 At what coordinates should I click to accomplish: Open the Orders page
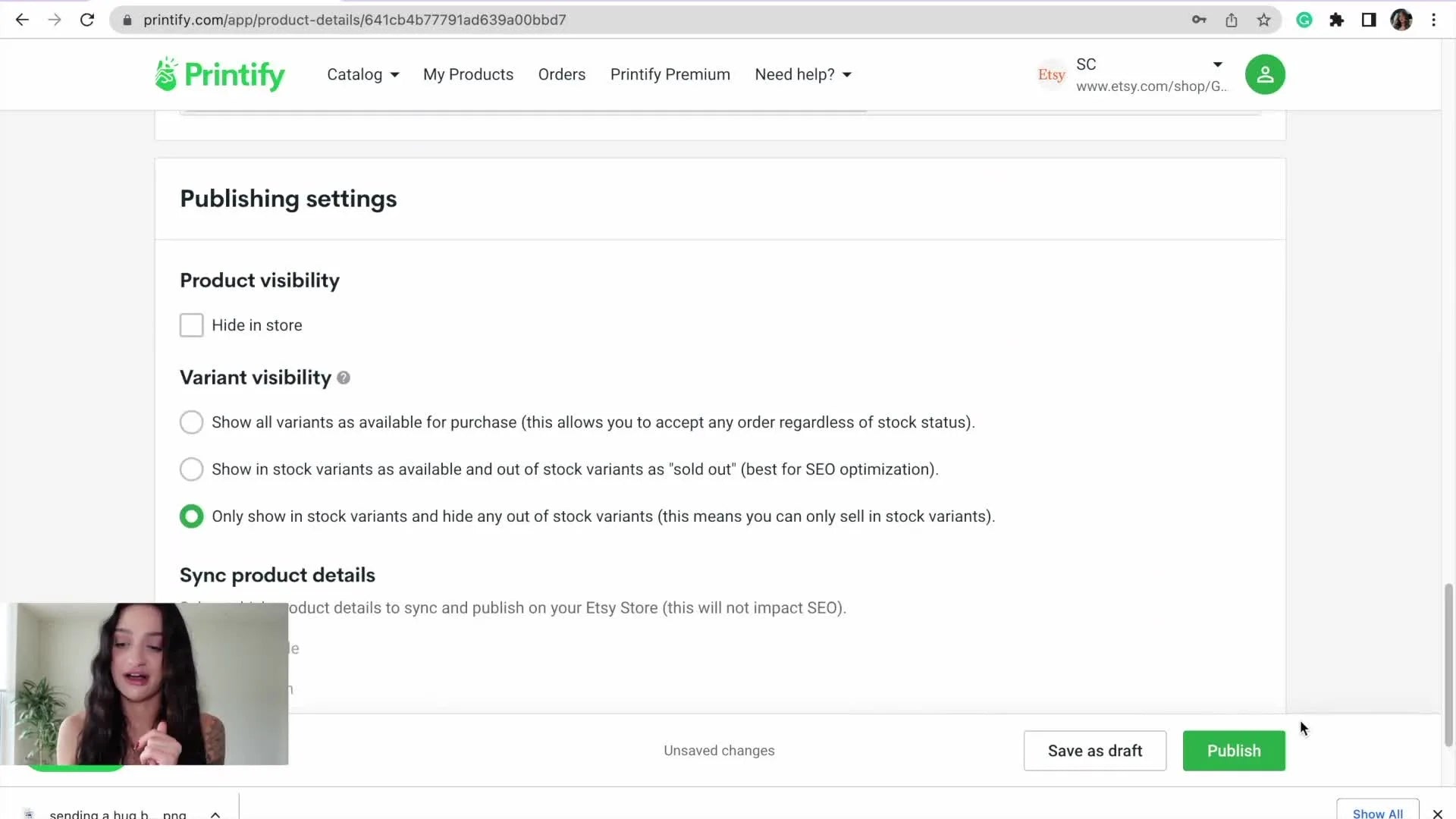pyautogui.click(x=561, y=74)
